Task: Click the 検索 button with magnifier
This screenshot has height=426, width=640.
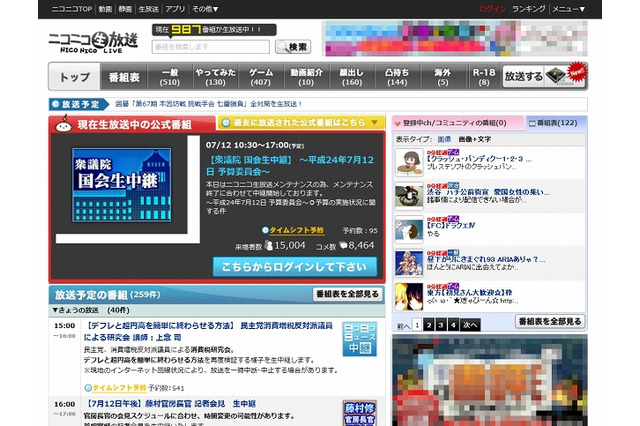Action: click(293, 47)
